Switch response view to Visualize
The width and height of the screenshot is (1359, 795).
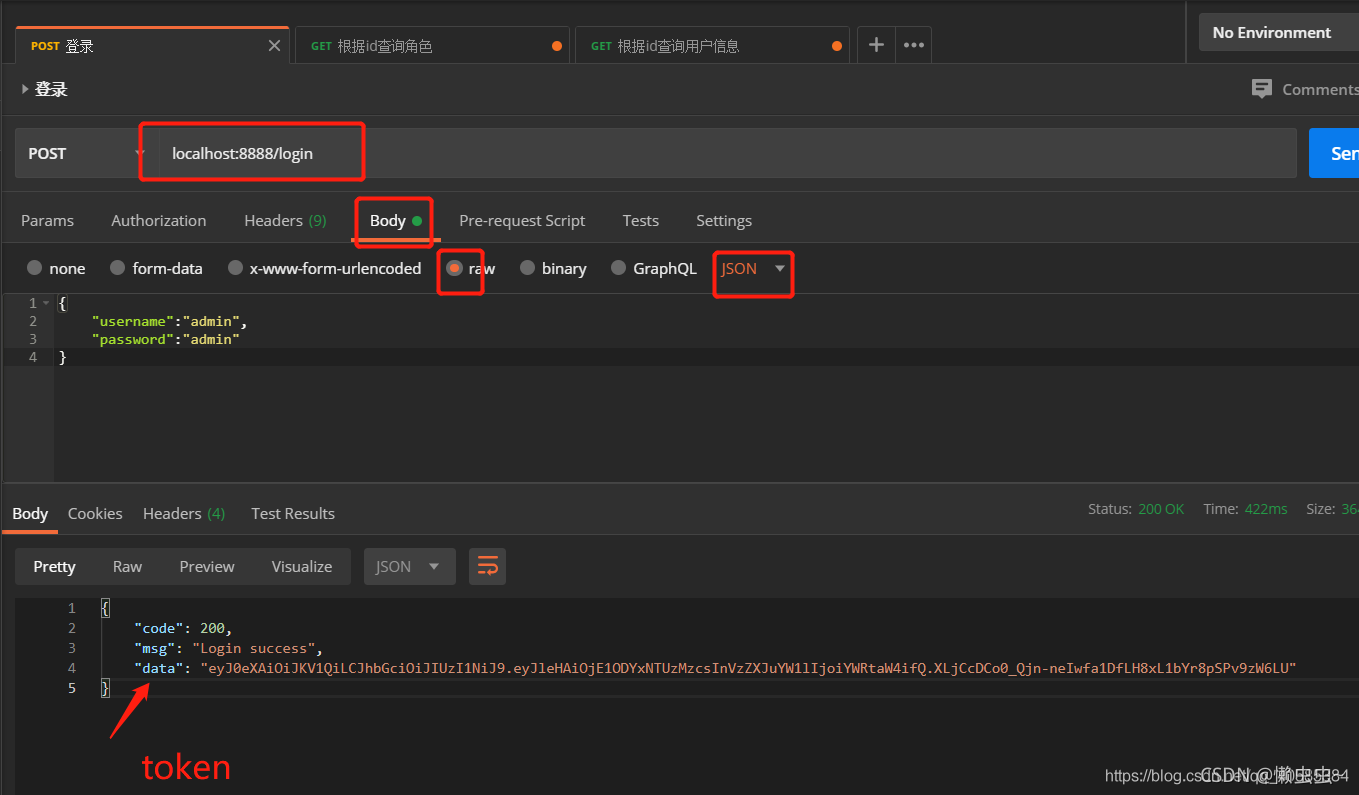click(302, 566)
